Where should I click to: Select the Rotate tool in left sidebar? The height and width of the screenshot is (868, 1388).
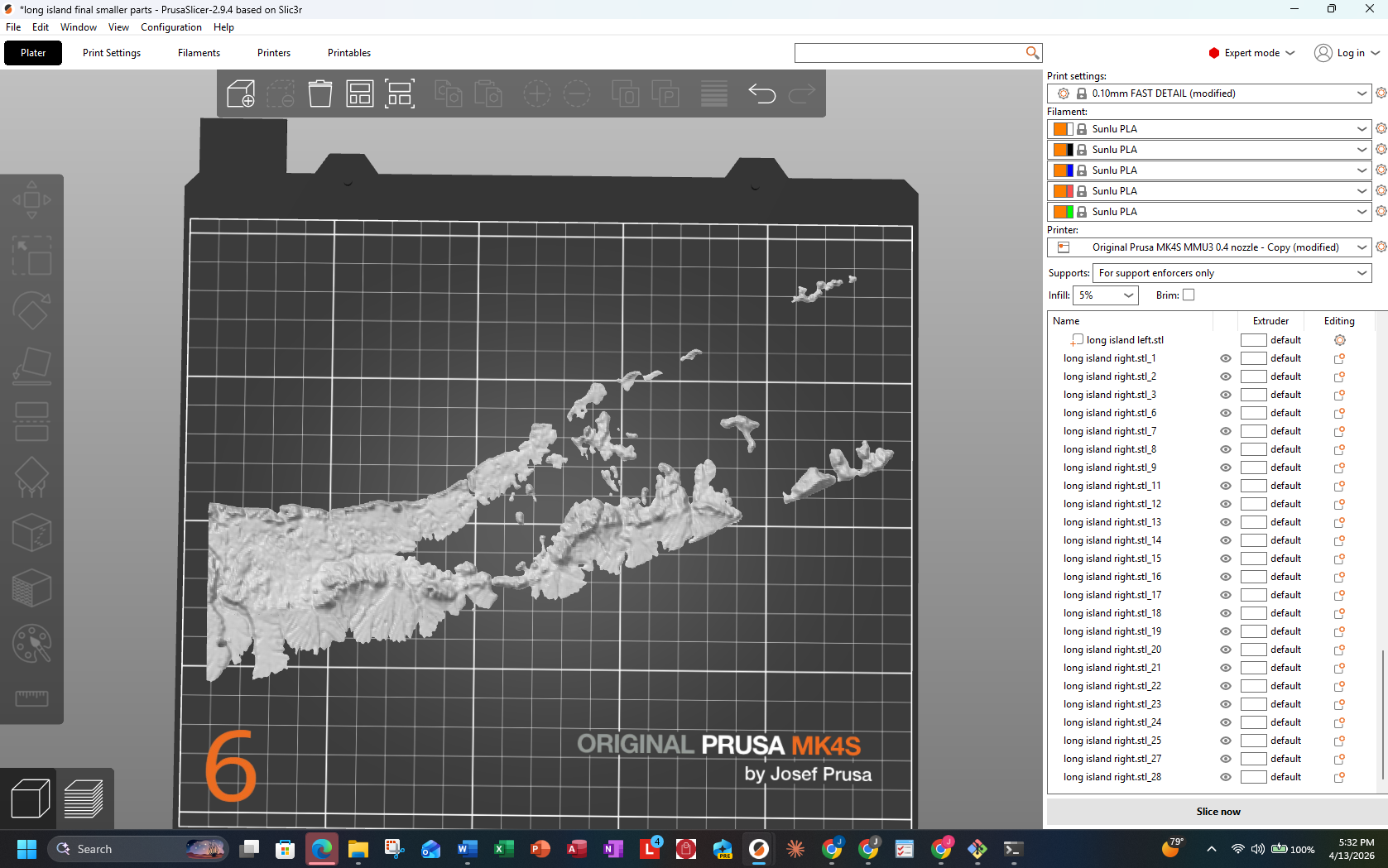tap(31, 310)
